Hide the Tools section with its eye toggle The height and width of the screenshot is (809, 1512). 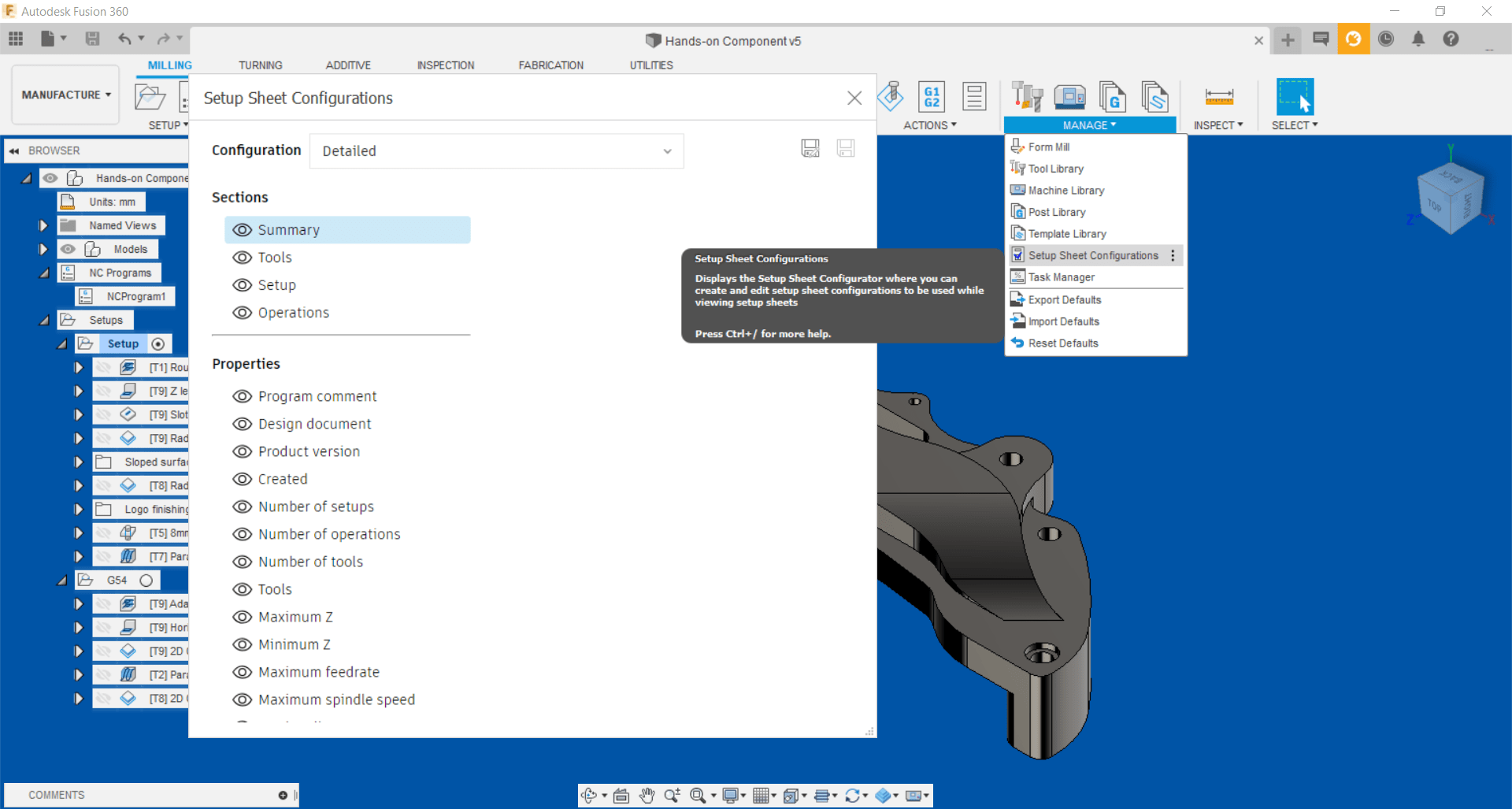[242, 258]
